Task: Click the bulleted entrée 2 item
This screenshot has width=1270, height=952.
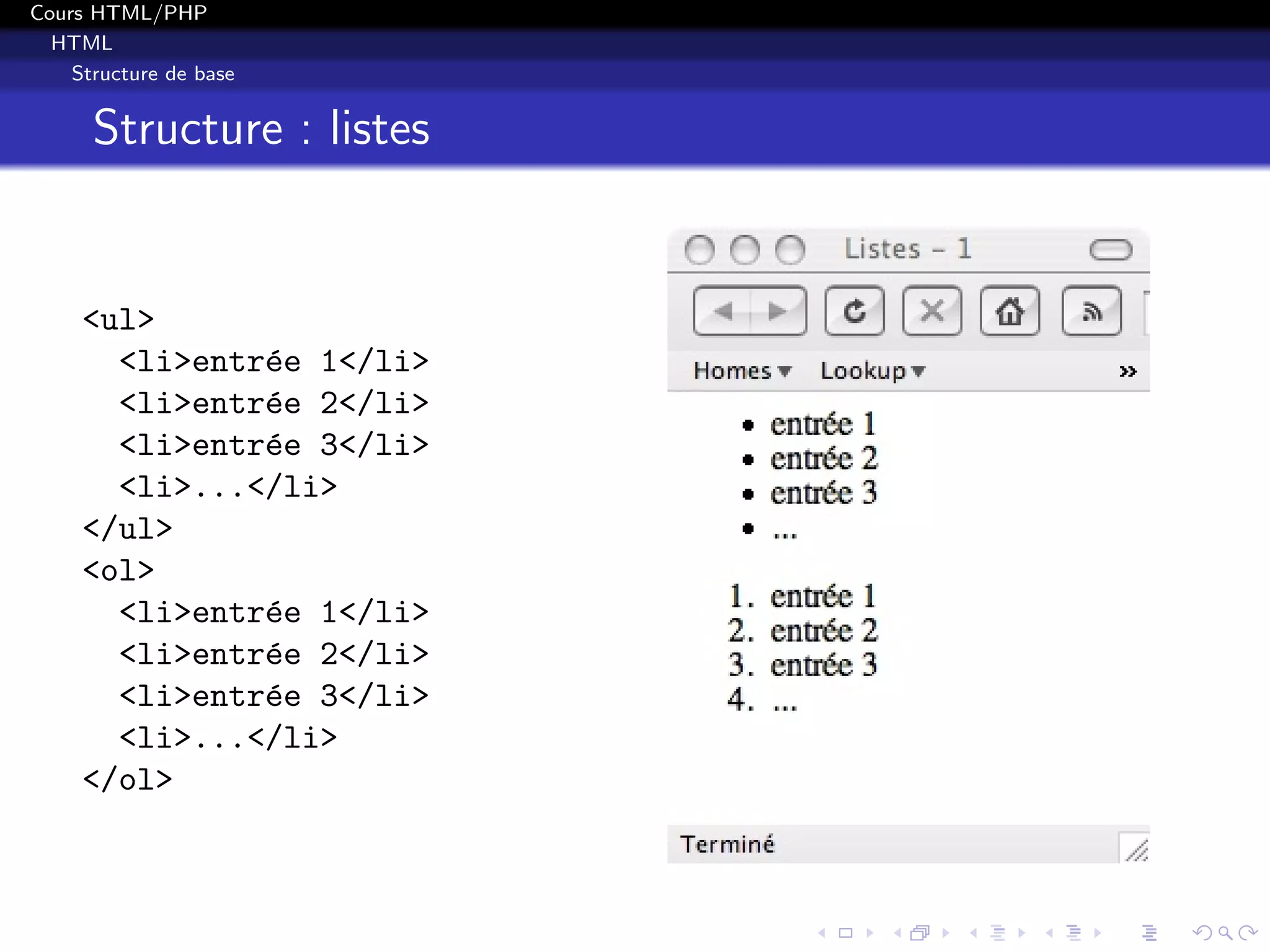Action: point(810,459)
